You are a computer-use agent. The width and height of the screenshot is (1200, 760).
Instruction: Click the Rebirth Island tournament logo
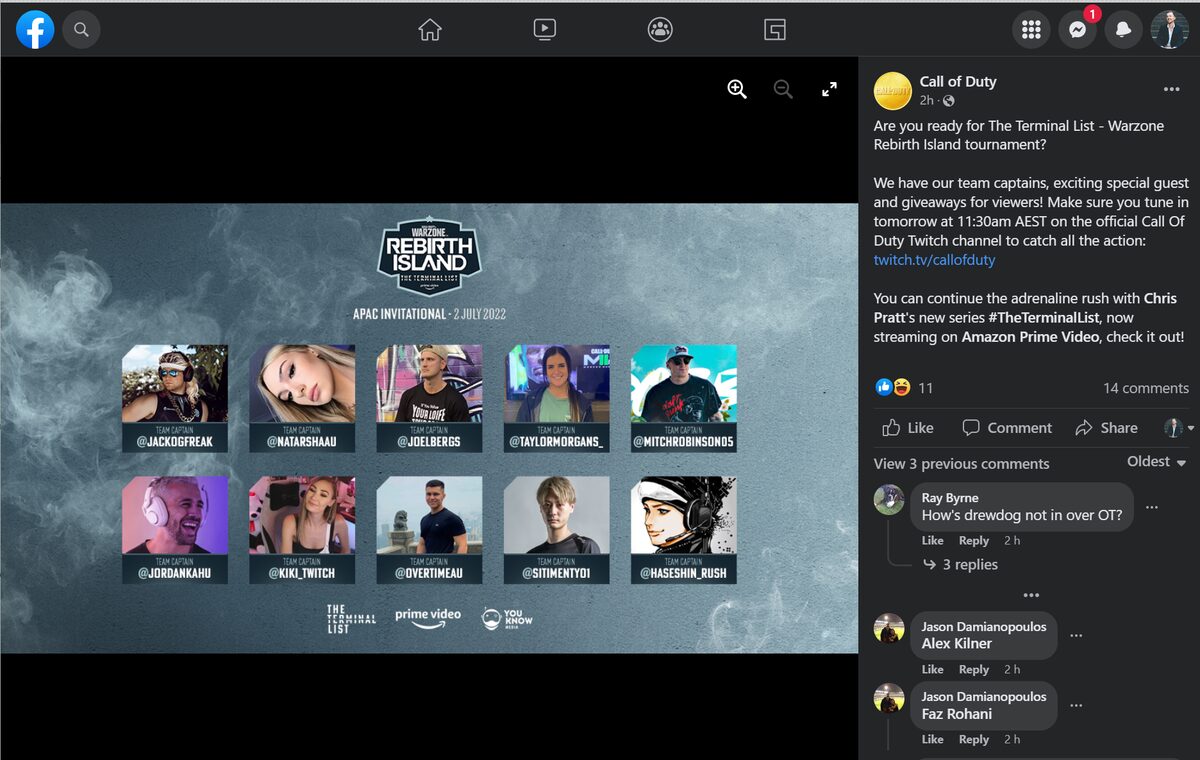point(429,257)
